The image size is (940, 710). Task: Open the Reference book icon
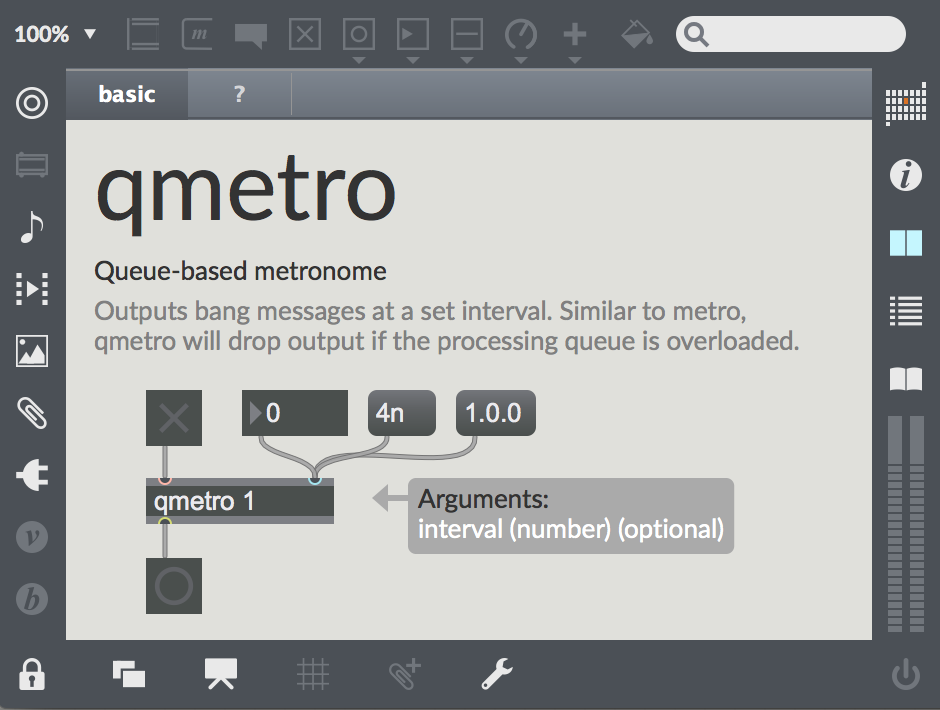tap(906, 379)
